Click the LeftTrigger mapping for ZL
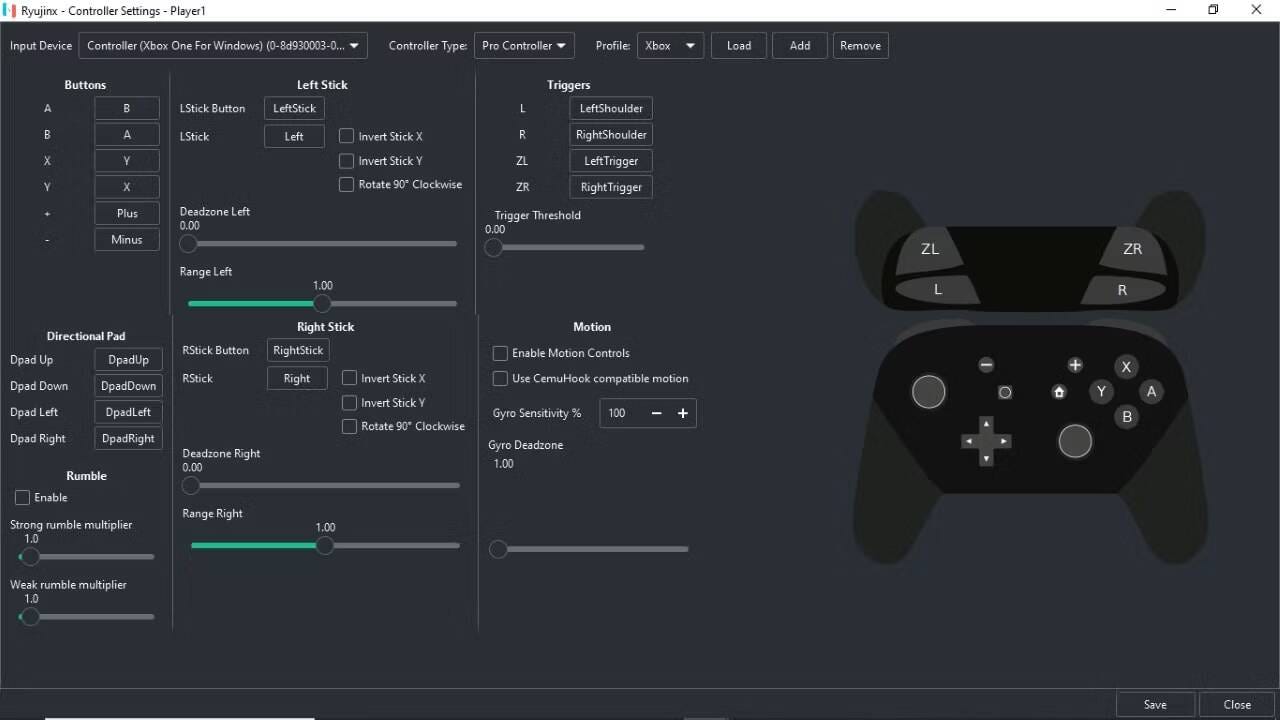The image size is (1280, 720). pyautogui.click(x=610, y=160)
